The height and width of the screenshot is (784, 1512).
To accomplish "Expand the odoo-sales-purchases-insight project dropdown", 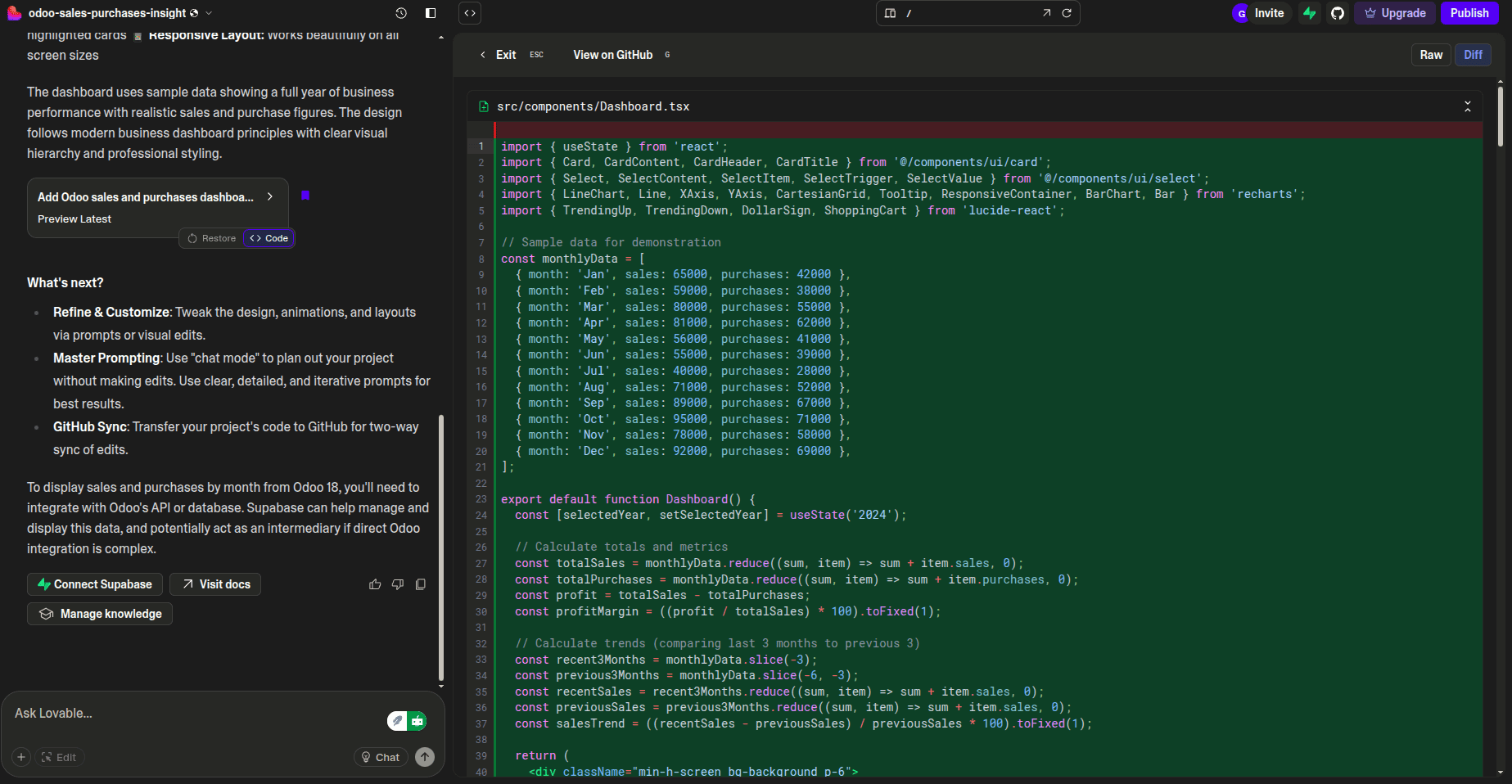I will pyautogui.click(x=209, y=13).
